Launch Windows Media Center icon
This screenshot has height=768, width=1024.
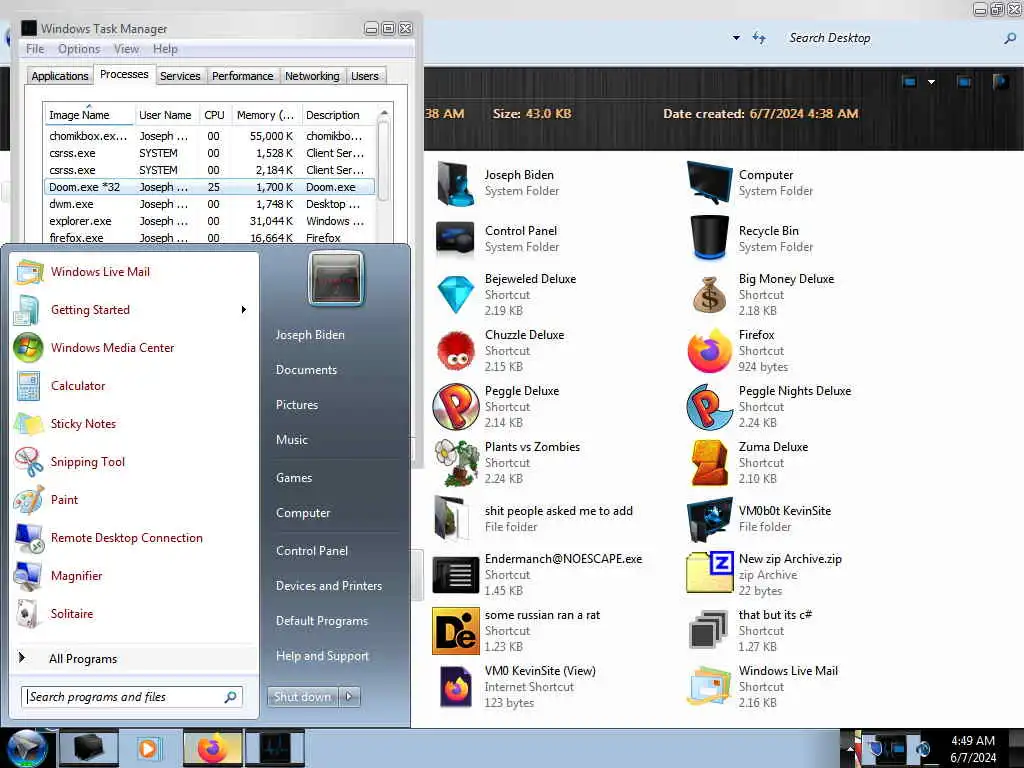(x=27, y=347)
